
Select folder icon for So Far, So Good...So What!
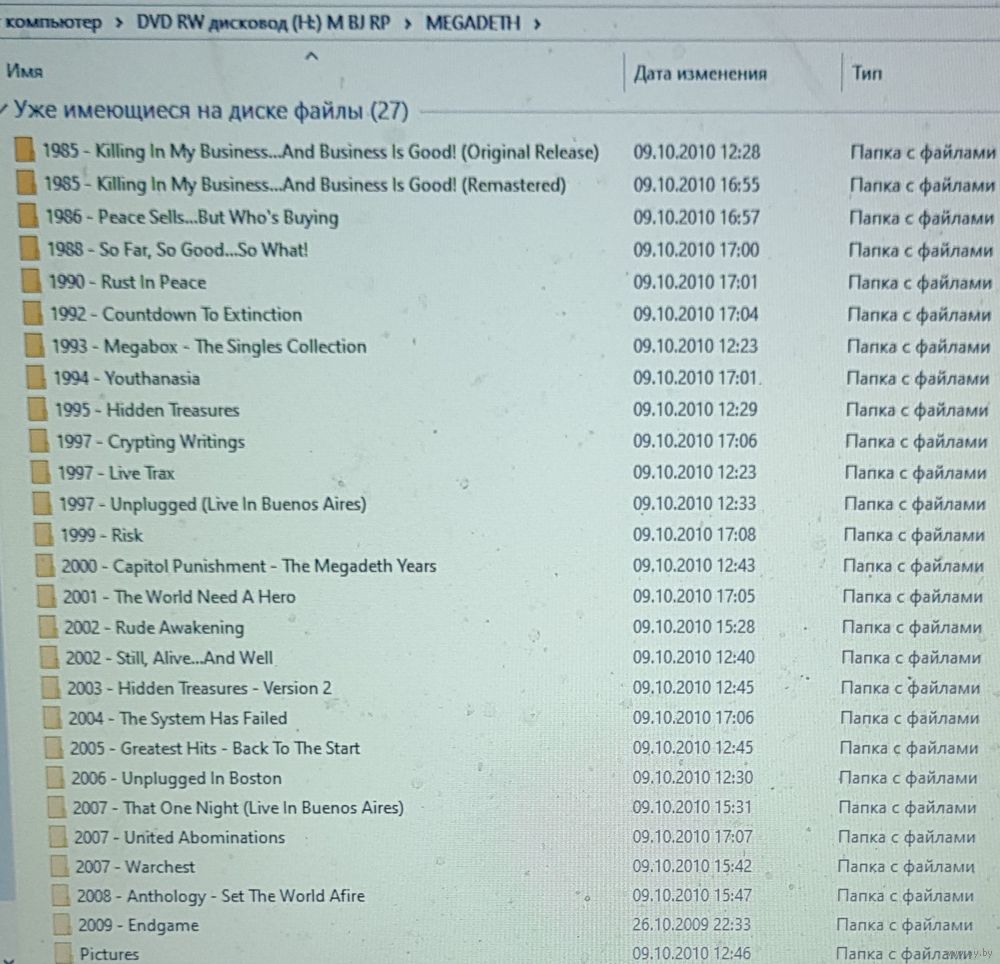click(x=29, y=248)
